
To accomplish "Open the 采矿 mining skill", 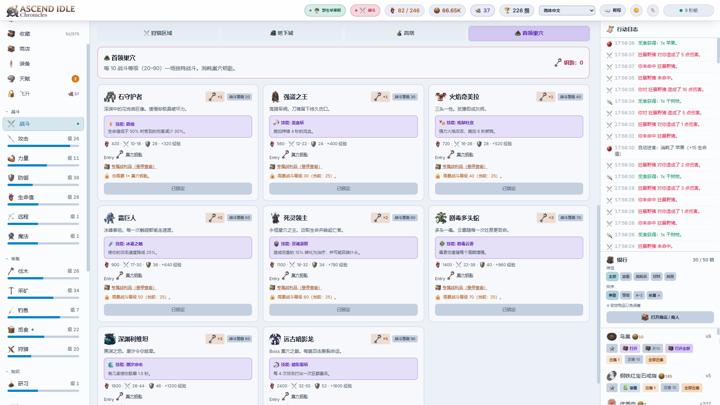I will [x=44, y=291].
